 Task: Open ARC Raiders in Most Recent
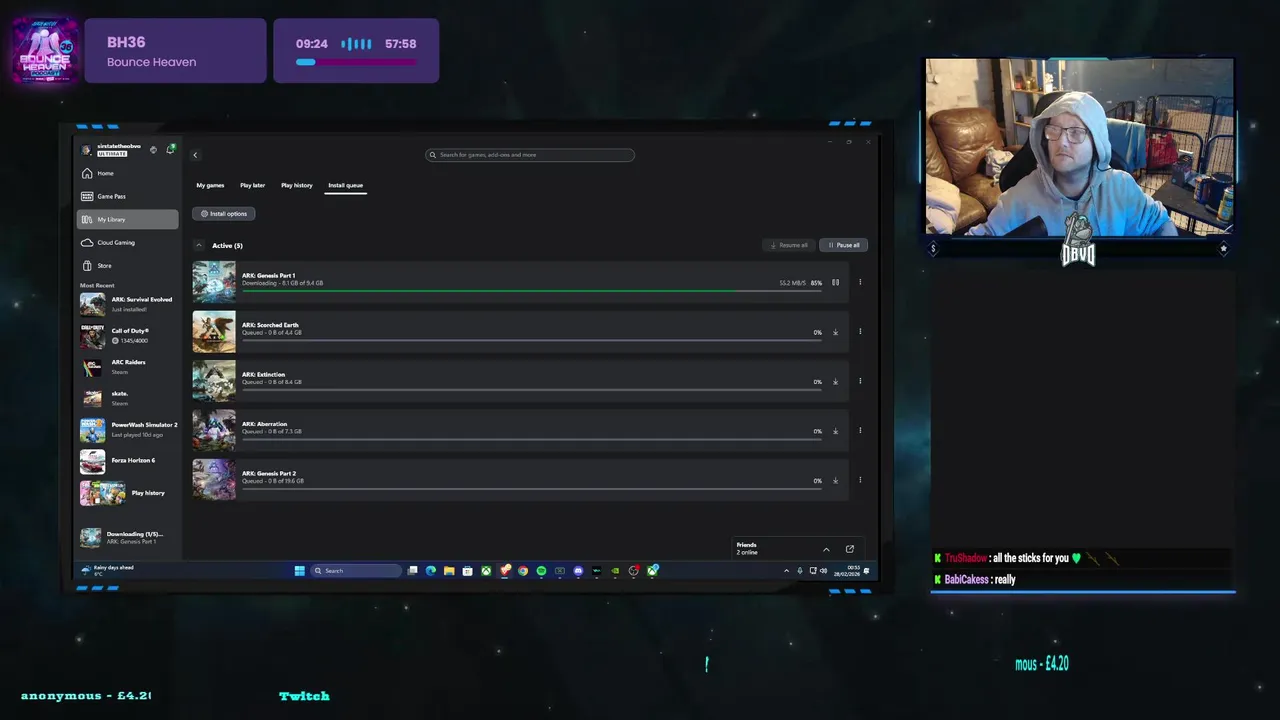point(128,367)
